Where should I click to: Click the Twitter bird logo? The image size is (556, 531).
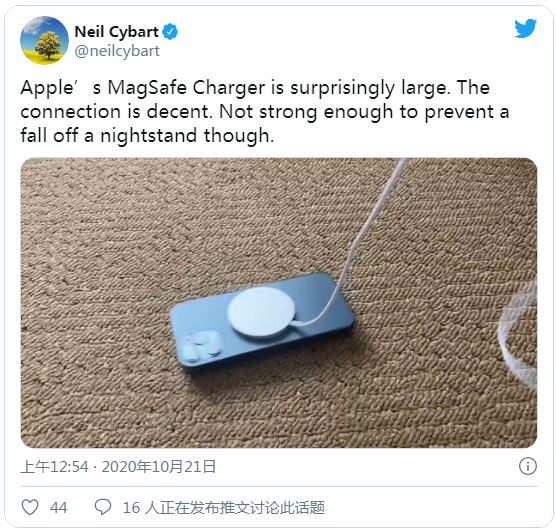(526, 28)
